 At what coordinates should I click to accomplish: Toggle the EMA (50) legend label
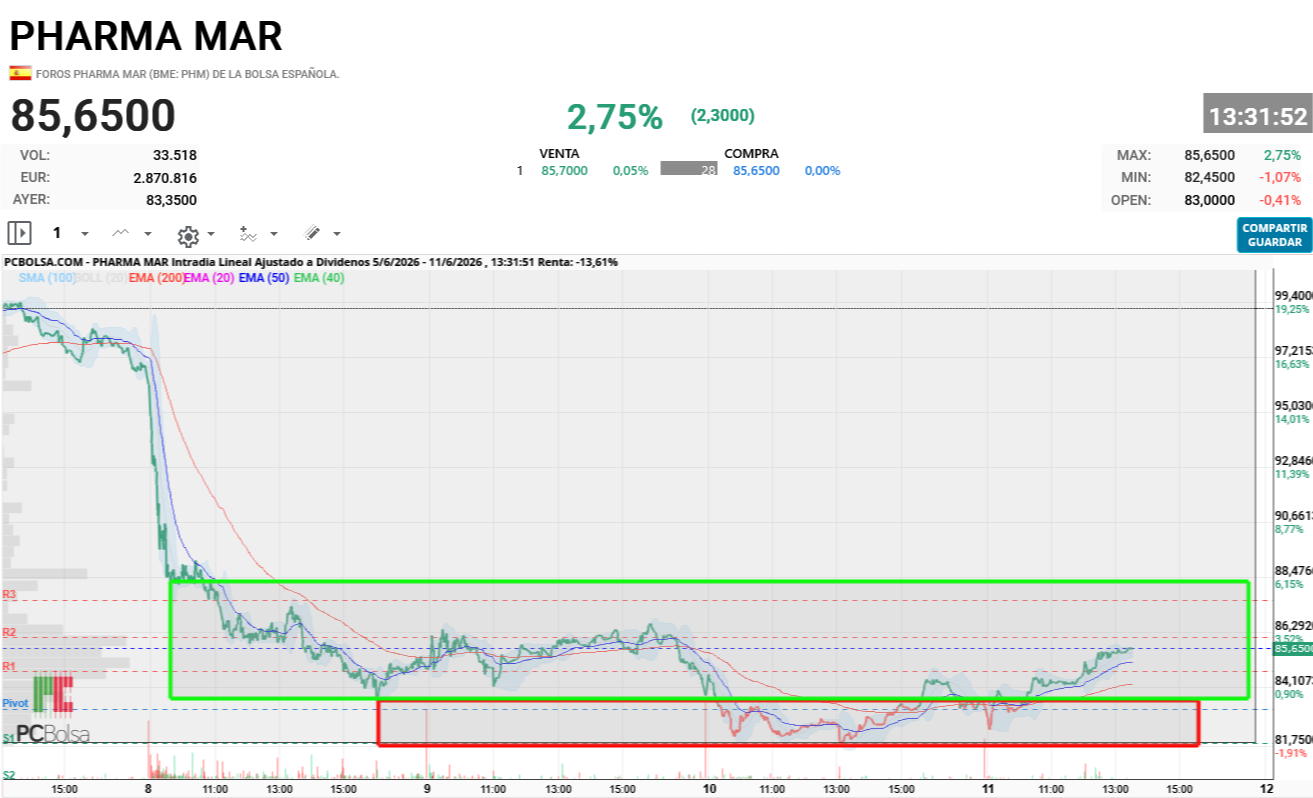(264, 278)
